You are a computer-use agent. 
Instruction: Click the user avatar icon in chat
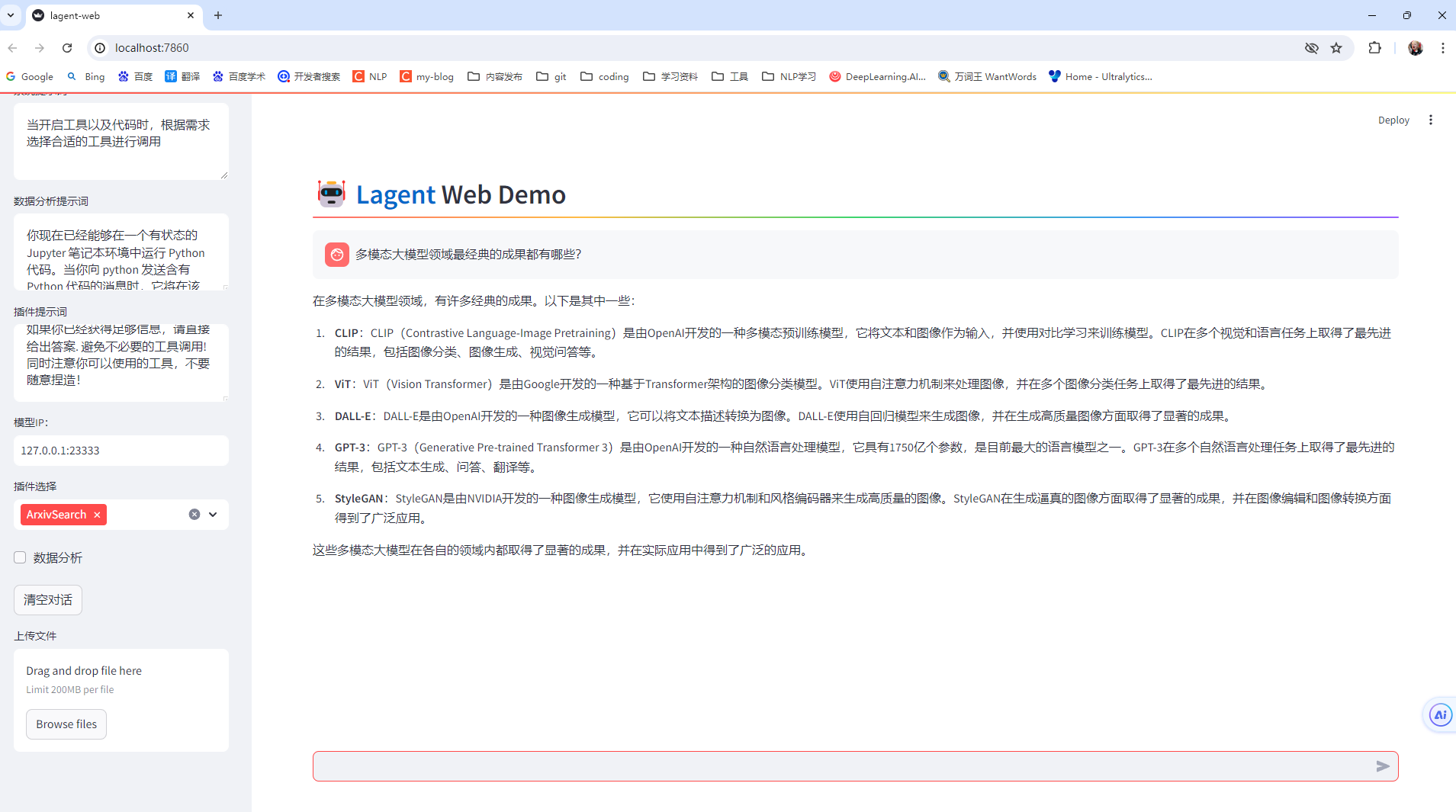click(x=337, y=255)
